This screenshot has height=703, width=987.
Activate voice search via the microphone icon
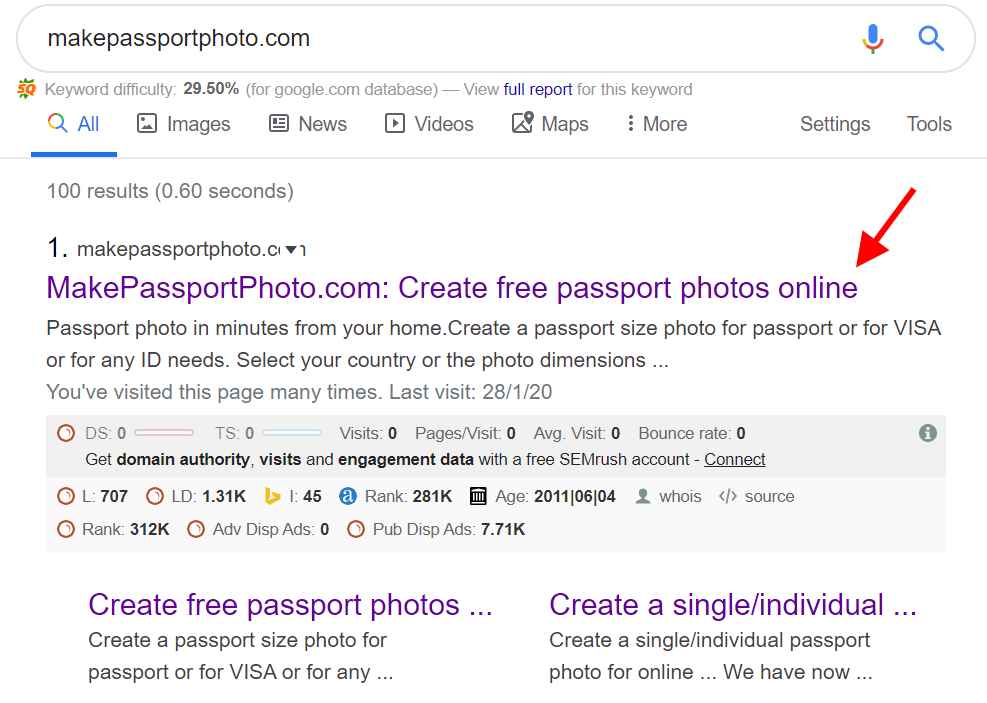871,38
